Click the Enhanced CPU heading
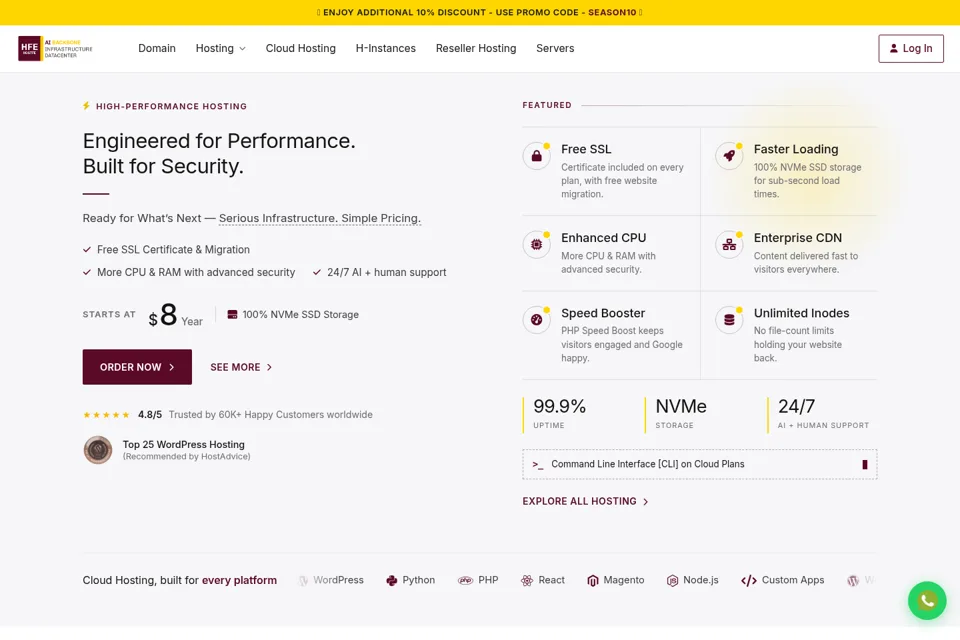This screenshot has width=960, height=640. click(604, 238)
